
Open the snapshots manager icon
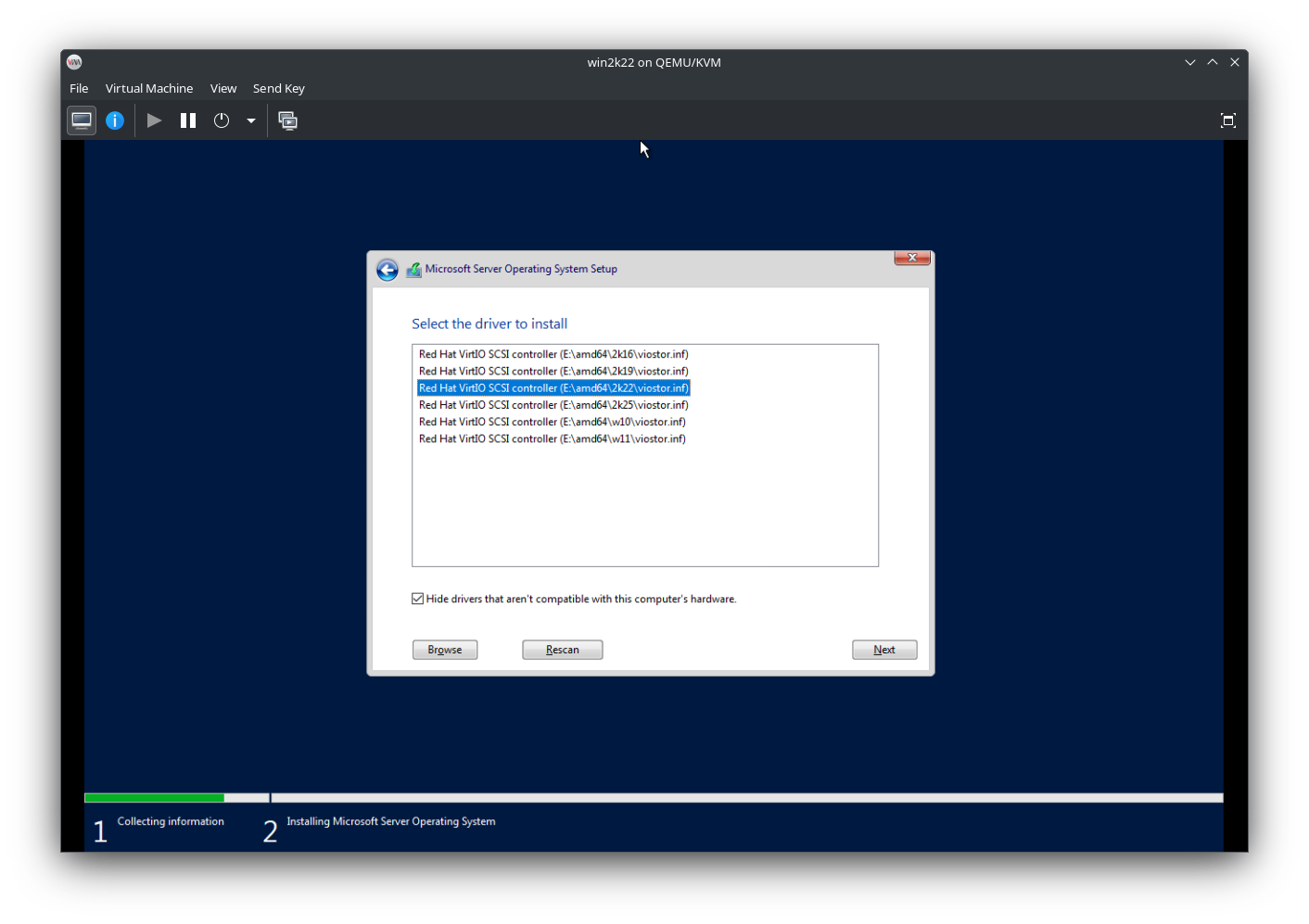tap(288, 120)
